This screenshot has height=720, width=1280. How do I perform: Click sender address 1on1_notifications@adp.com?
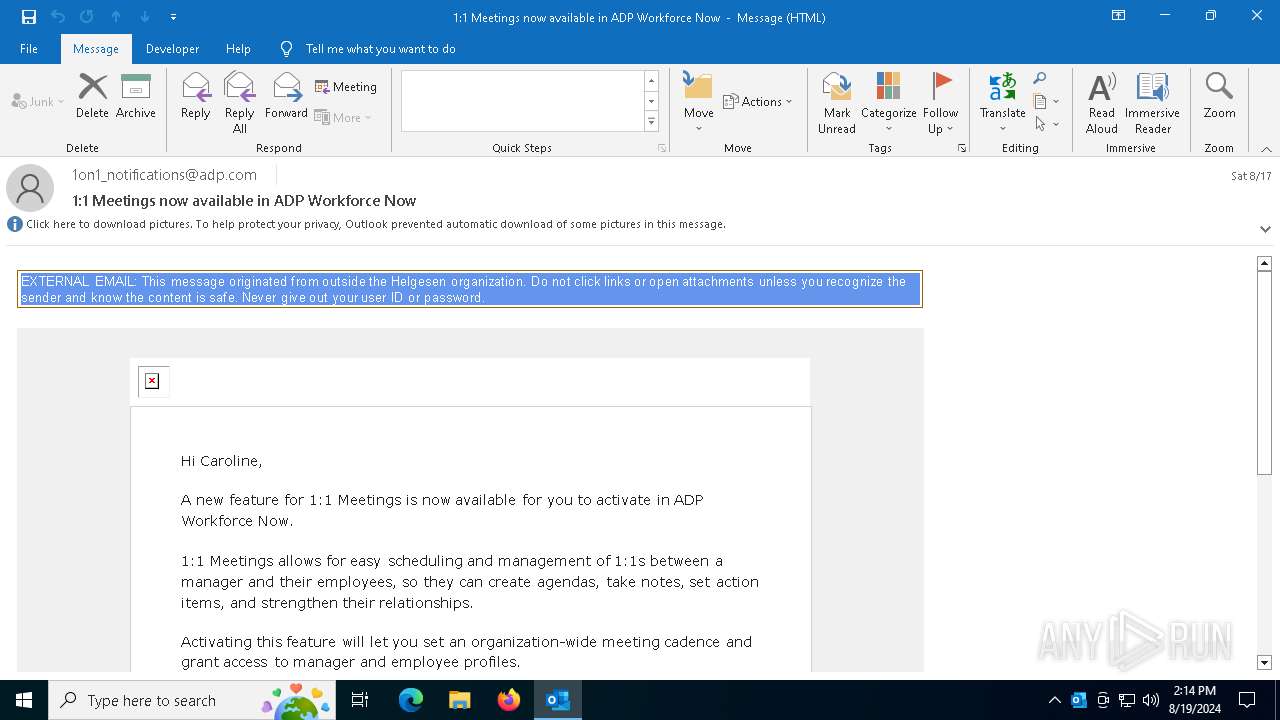click(x=164, y=174)
